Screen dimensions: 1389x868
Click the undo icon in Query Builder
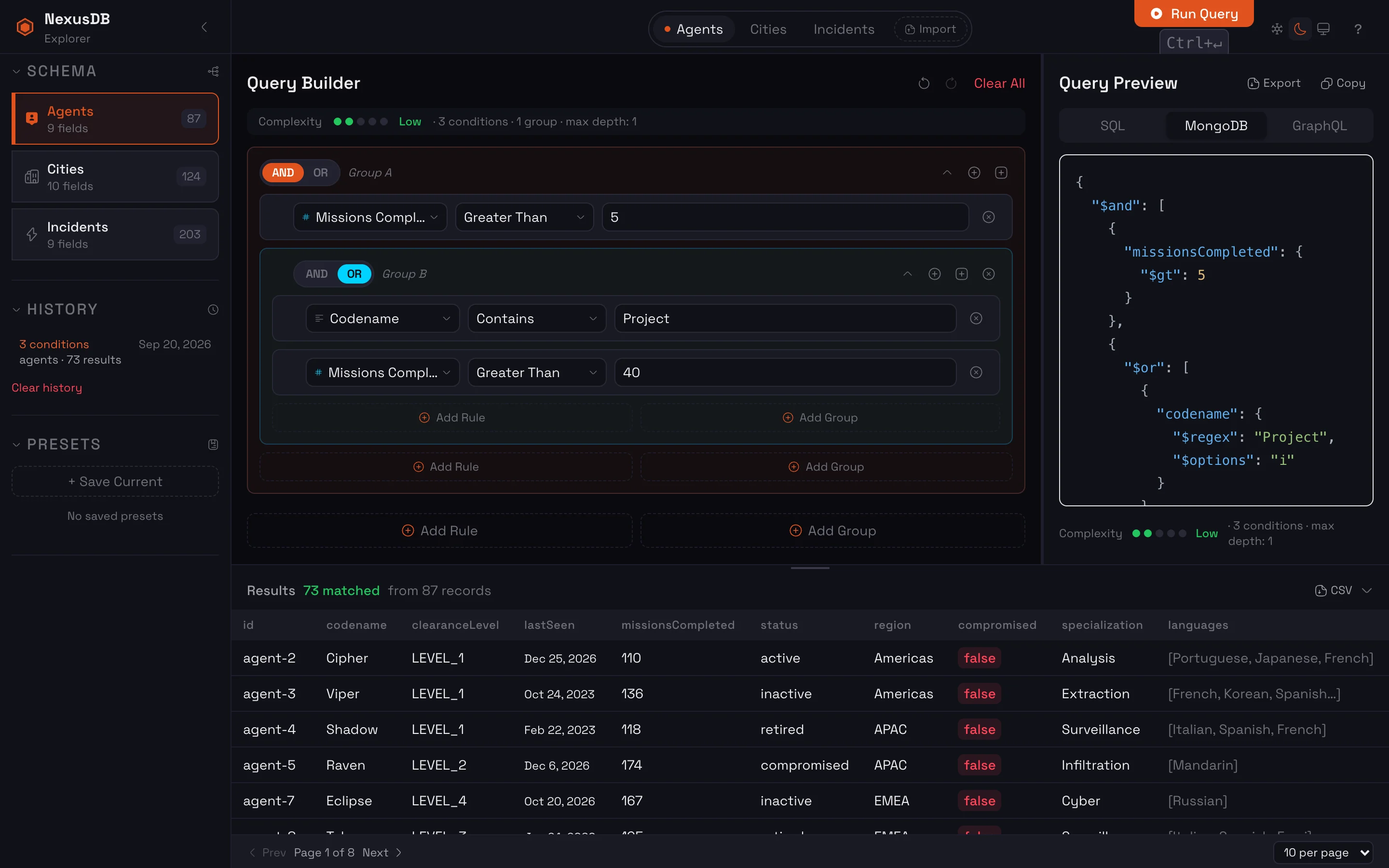pyautogui.click(x=924, y=83)
